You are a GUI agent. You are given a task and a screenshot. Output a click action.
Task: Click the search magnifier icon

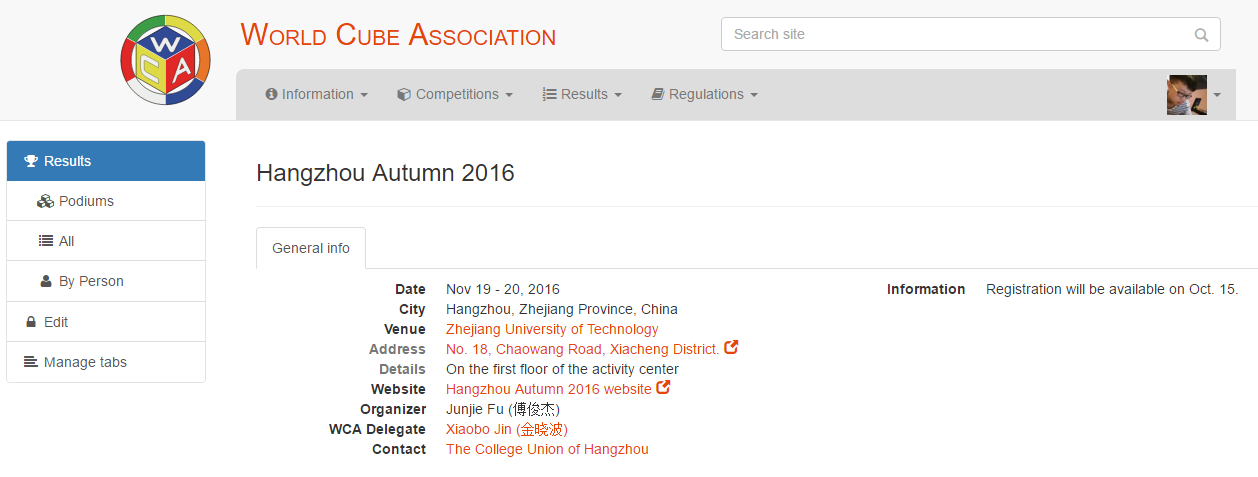click(1201, 35)
